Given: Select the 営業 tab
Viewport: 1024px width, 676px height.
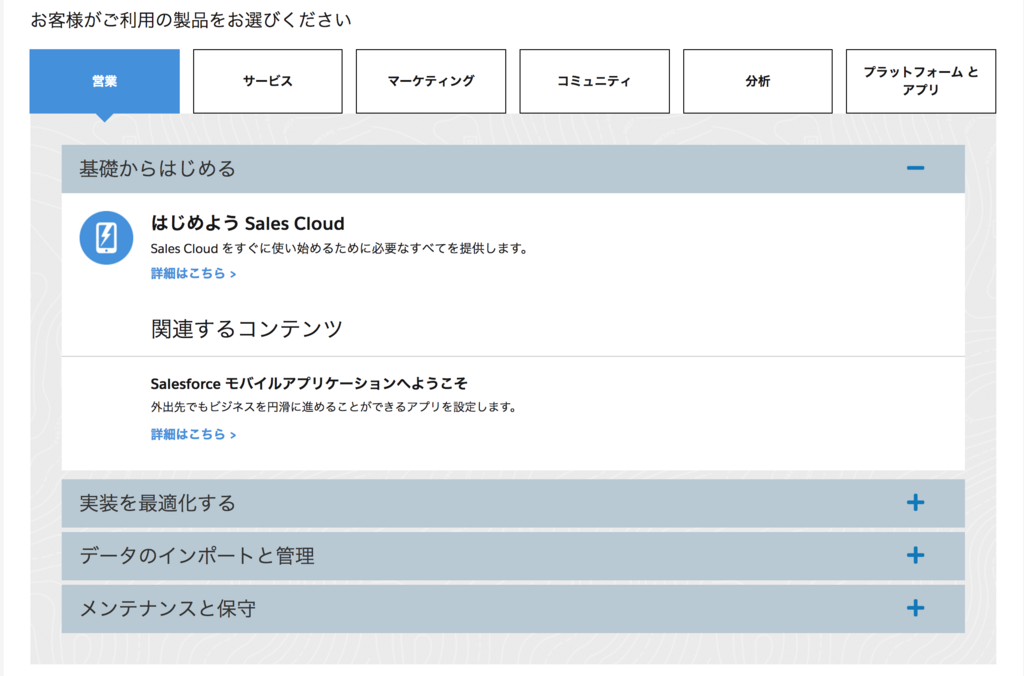Looking at the screenshot, I should [x=104, y=81].
